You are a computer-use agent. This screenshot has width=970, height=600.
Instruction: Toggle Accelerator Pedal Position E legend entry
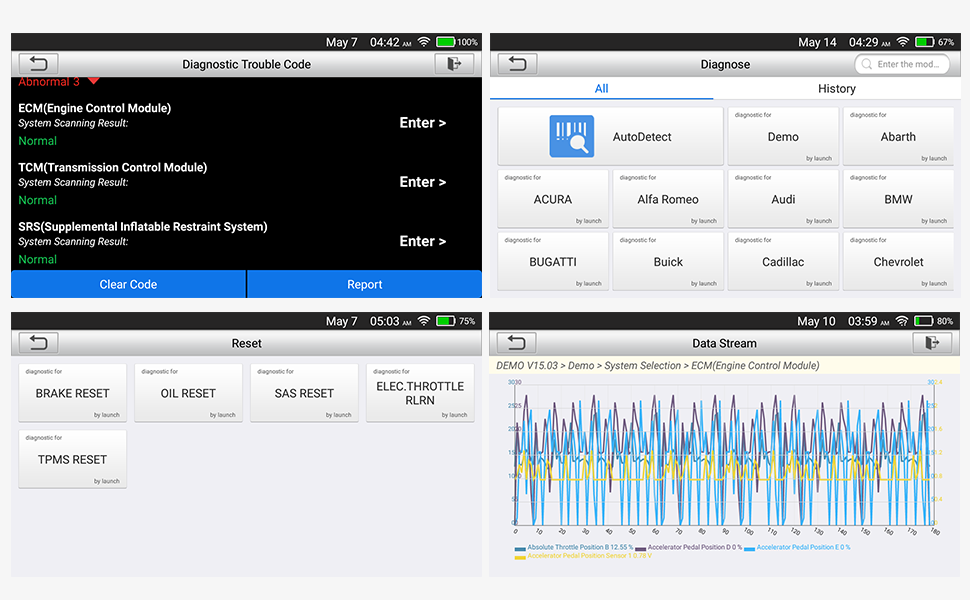pos(802,548)
